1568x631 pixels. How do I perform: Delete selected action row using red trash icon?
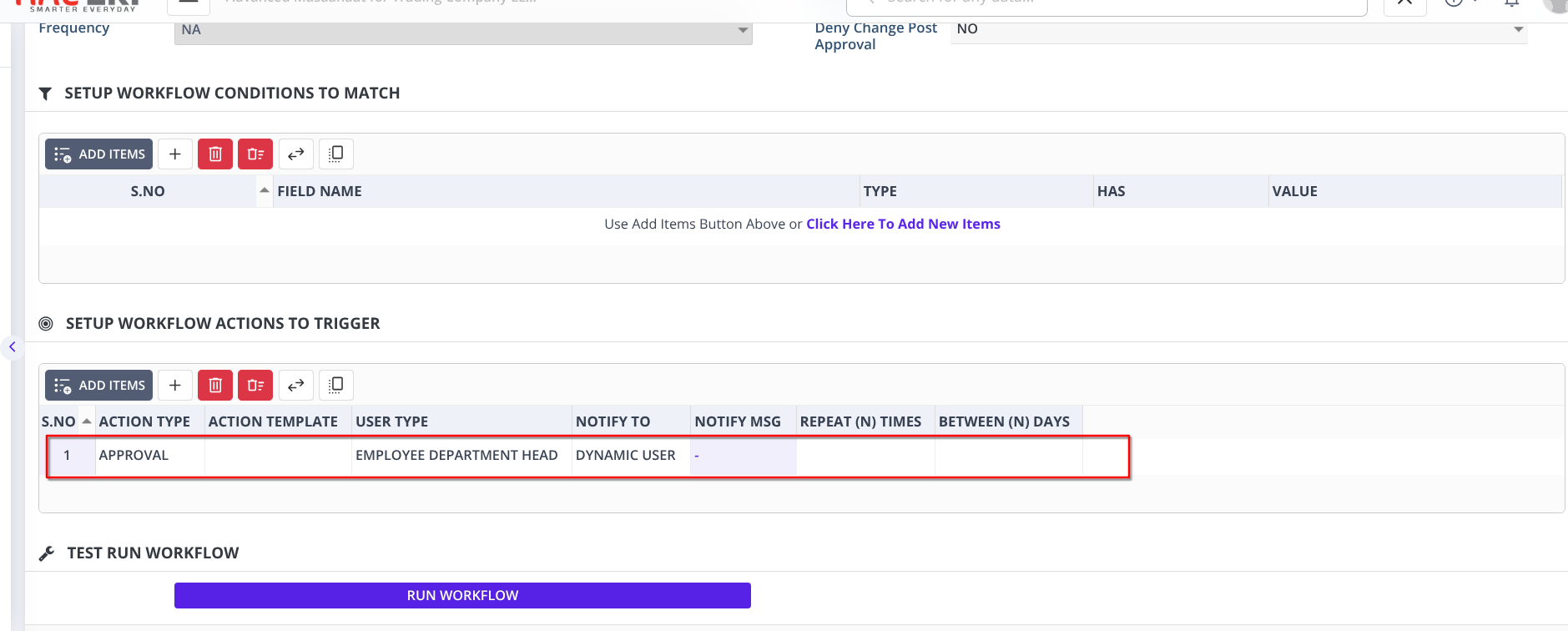pos(215,386)
